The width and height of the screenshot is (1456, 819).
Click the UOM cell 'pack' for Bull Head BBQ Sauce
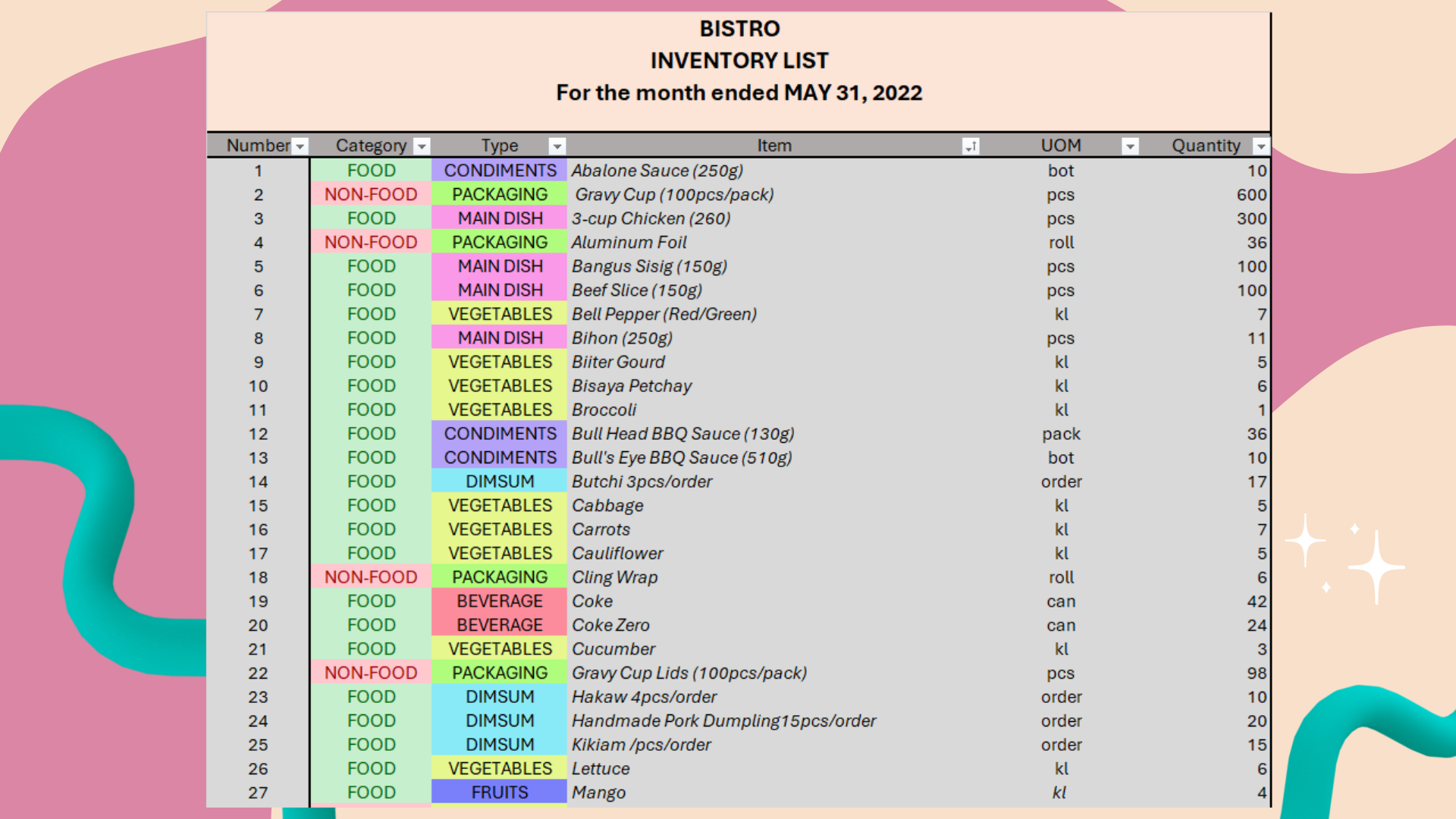1061,434
